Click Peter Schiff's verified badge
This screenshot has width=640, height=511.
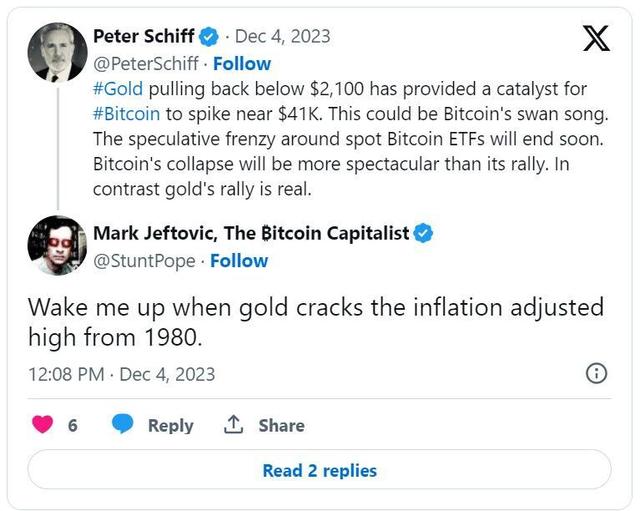pyautogui.click(x=209, y=37)
